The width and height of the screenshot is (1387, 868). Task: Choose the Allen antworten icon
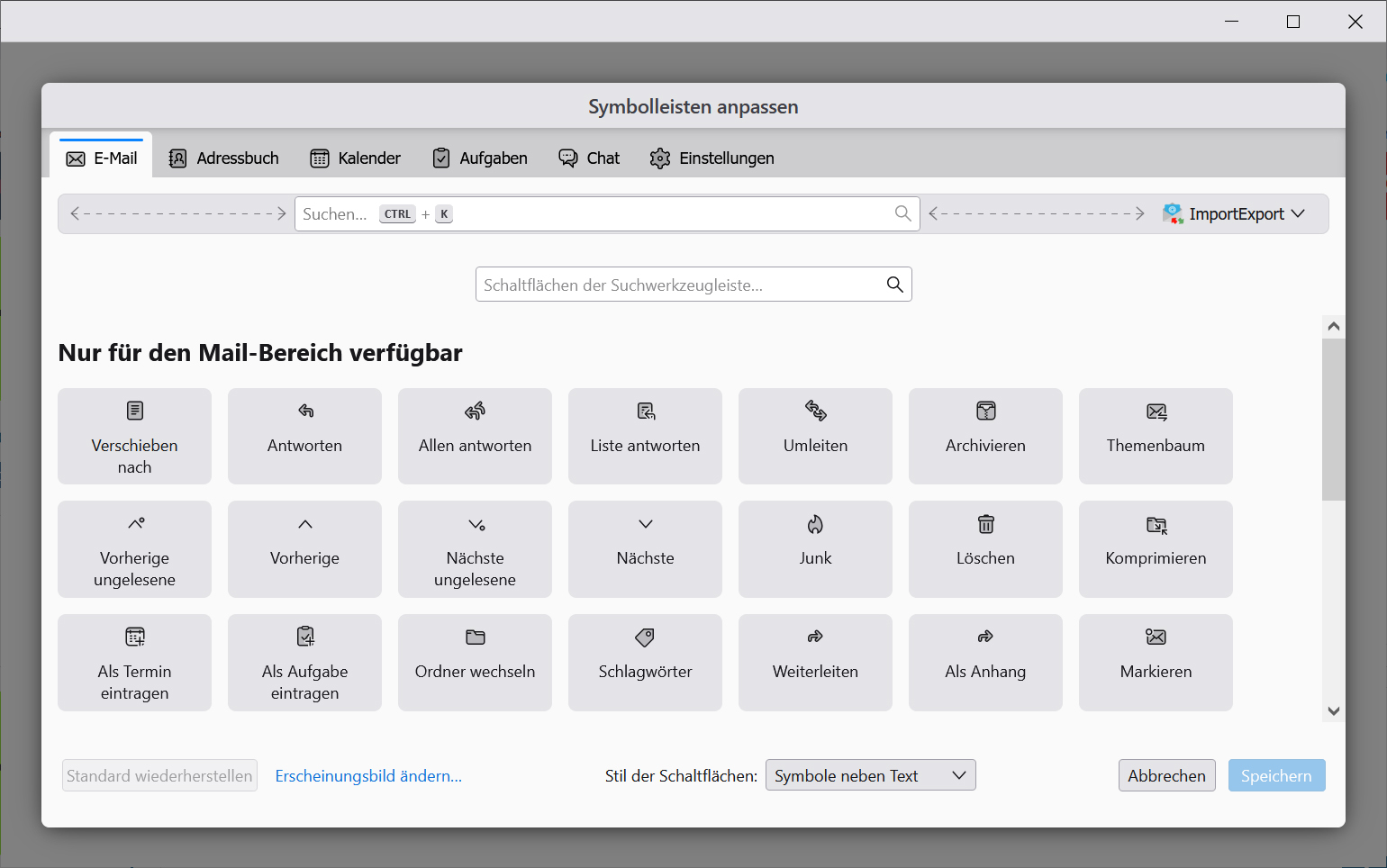[x=475, y=411]
